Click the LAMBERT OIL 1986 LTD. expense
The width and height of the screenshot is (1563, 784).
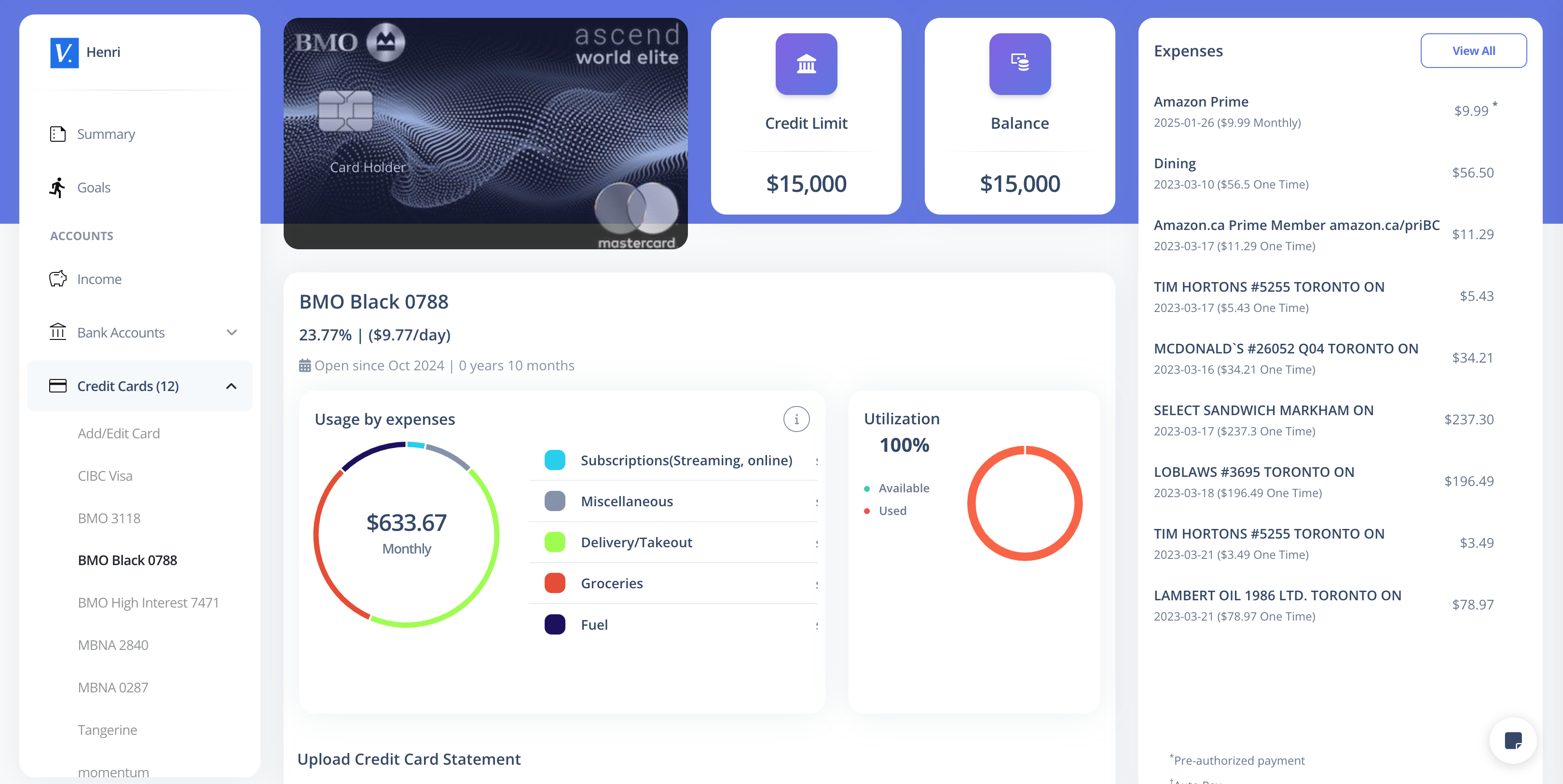[1324, 606]
